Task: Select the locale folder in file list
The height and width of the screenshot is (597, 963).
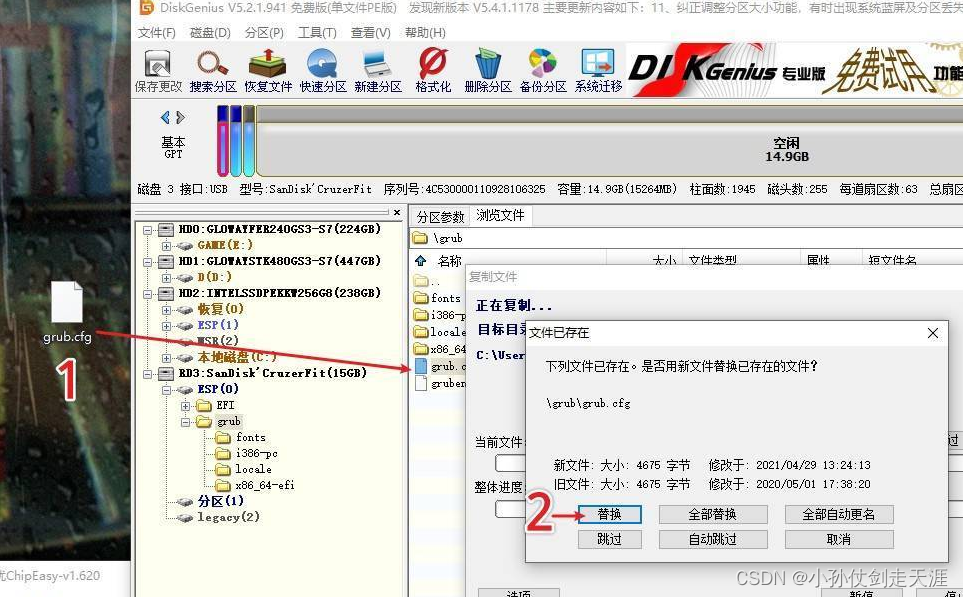Action: (439, 332)
